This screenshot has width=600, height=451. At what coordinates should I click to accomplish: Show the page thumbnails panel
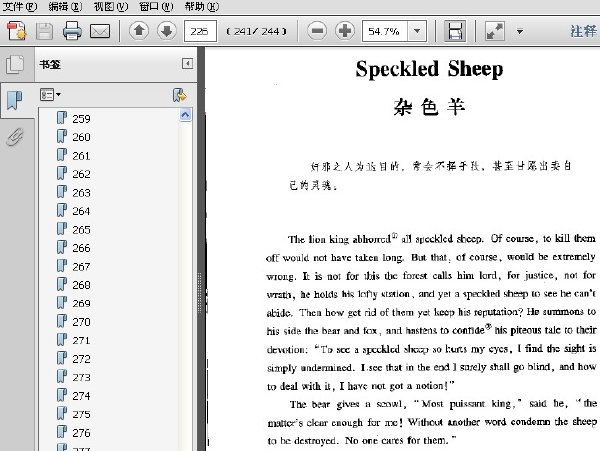pos(15,64)
